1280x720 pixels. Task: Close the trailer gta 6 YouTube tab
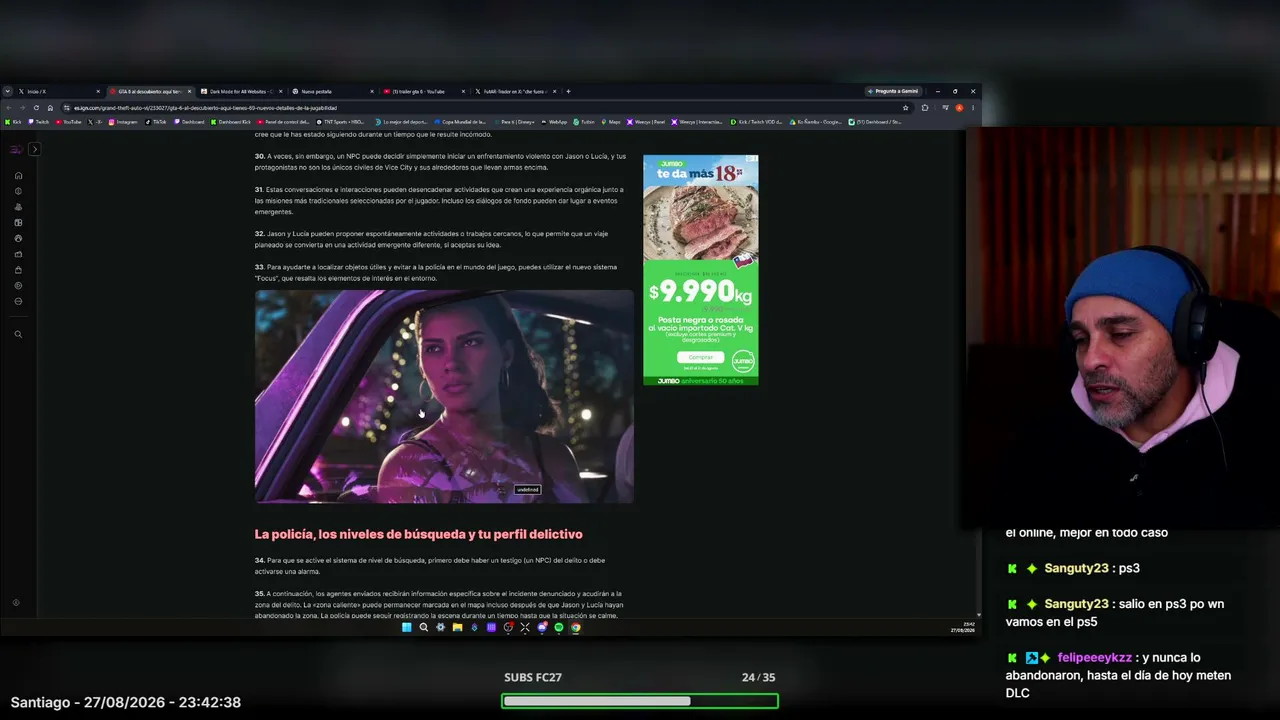point(463,91)
